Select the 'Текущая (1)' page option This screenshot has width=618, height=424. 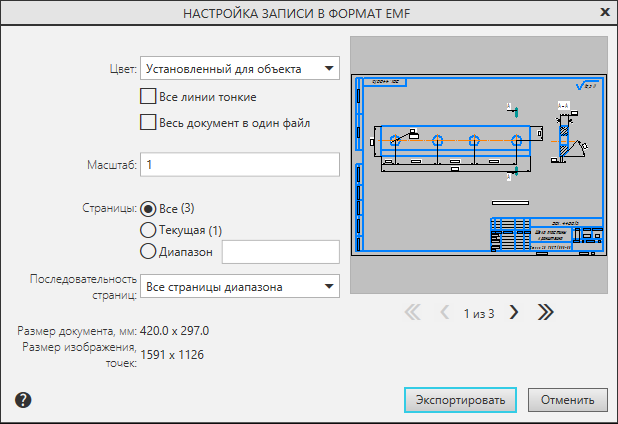tap(149, 230)
